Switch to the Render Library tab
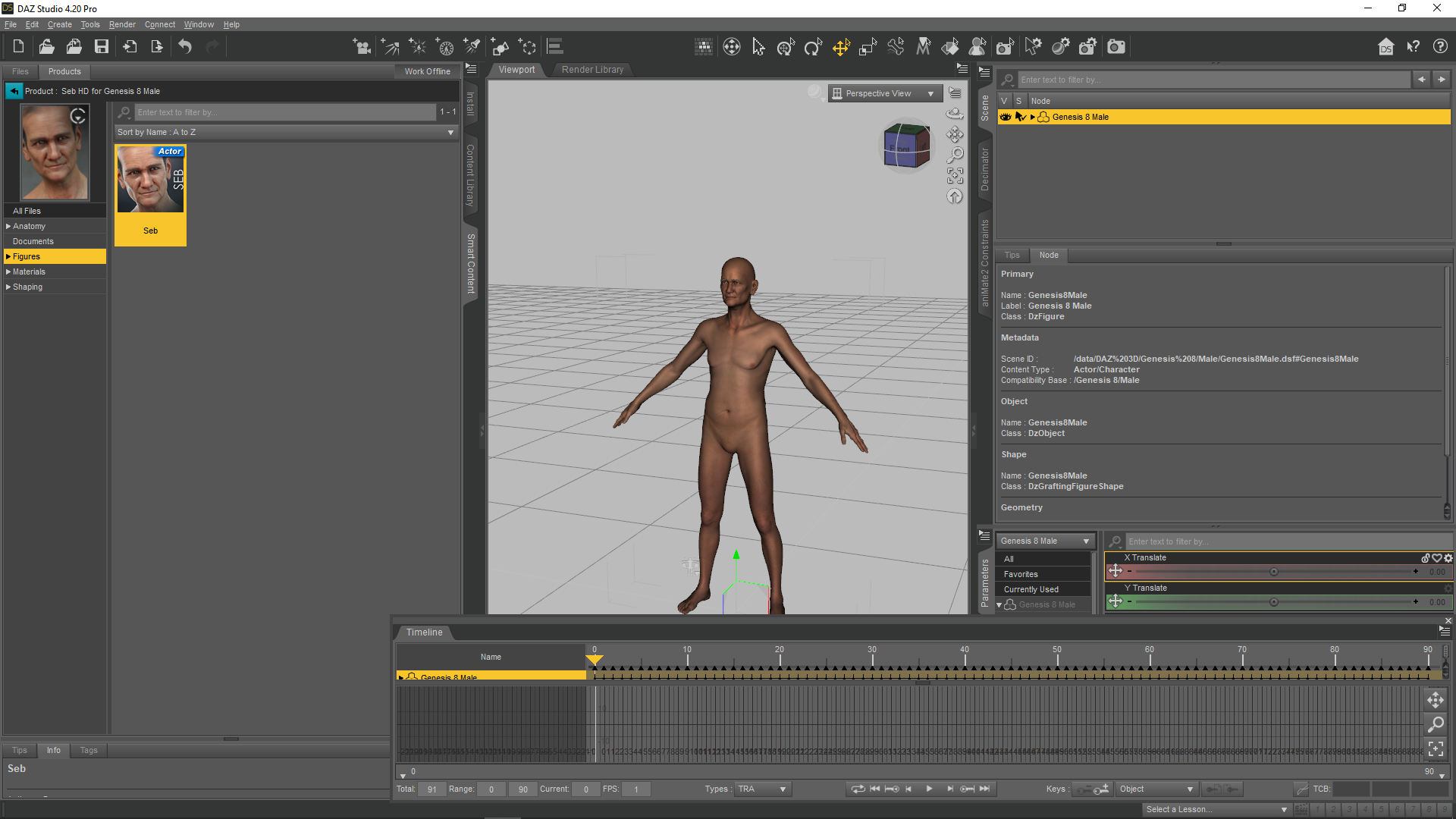The image size is (1456, 819). point(592,70)
